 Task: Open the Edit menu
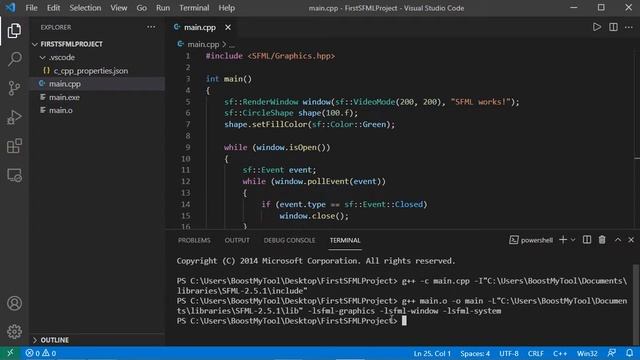53,8
